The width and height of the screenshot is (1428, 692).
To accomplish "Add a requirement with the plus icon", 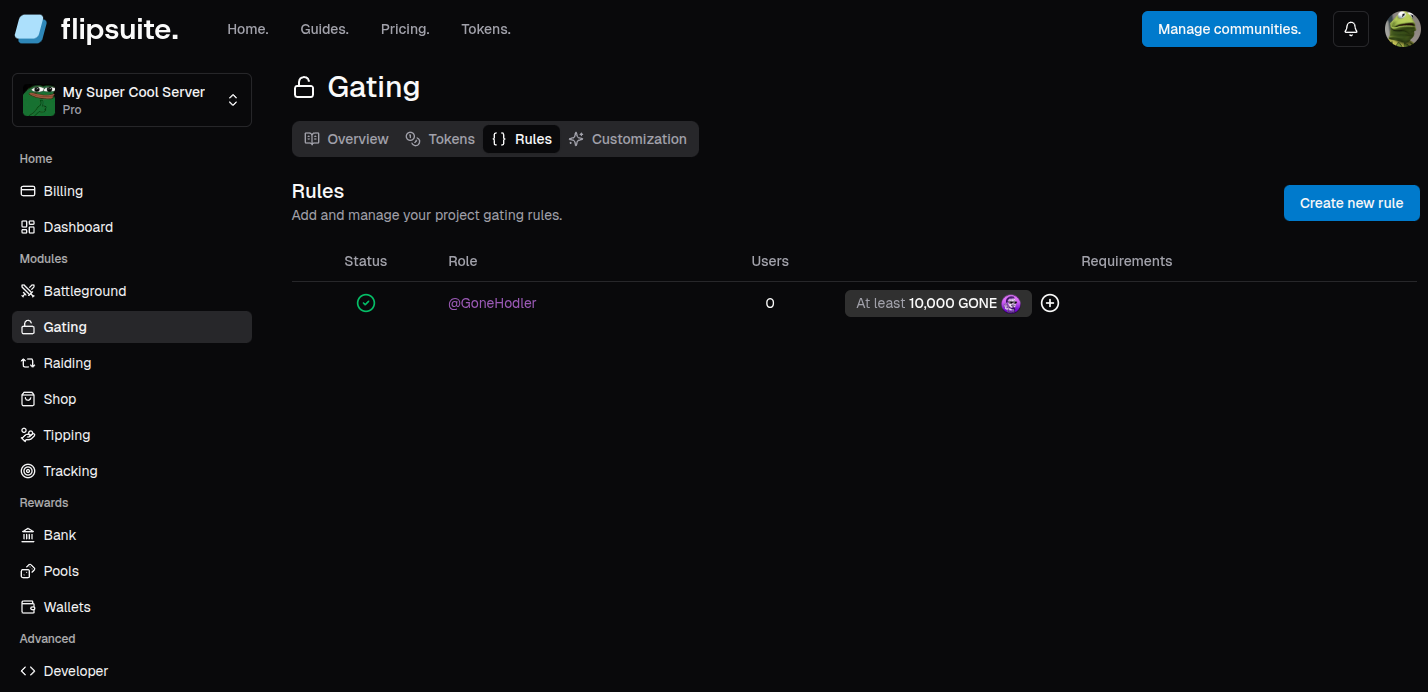I will pos(1050,303).
